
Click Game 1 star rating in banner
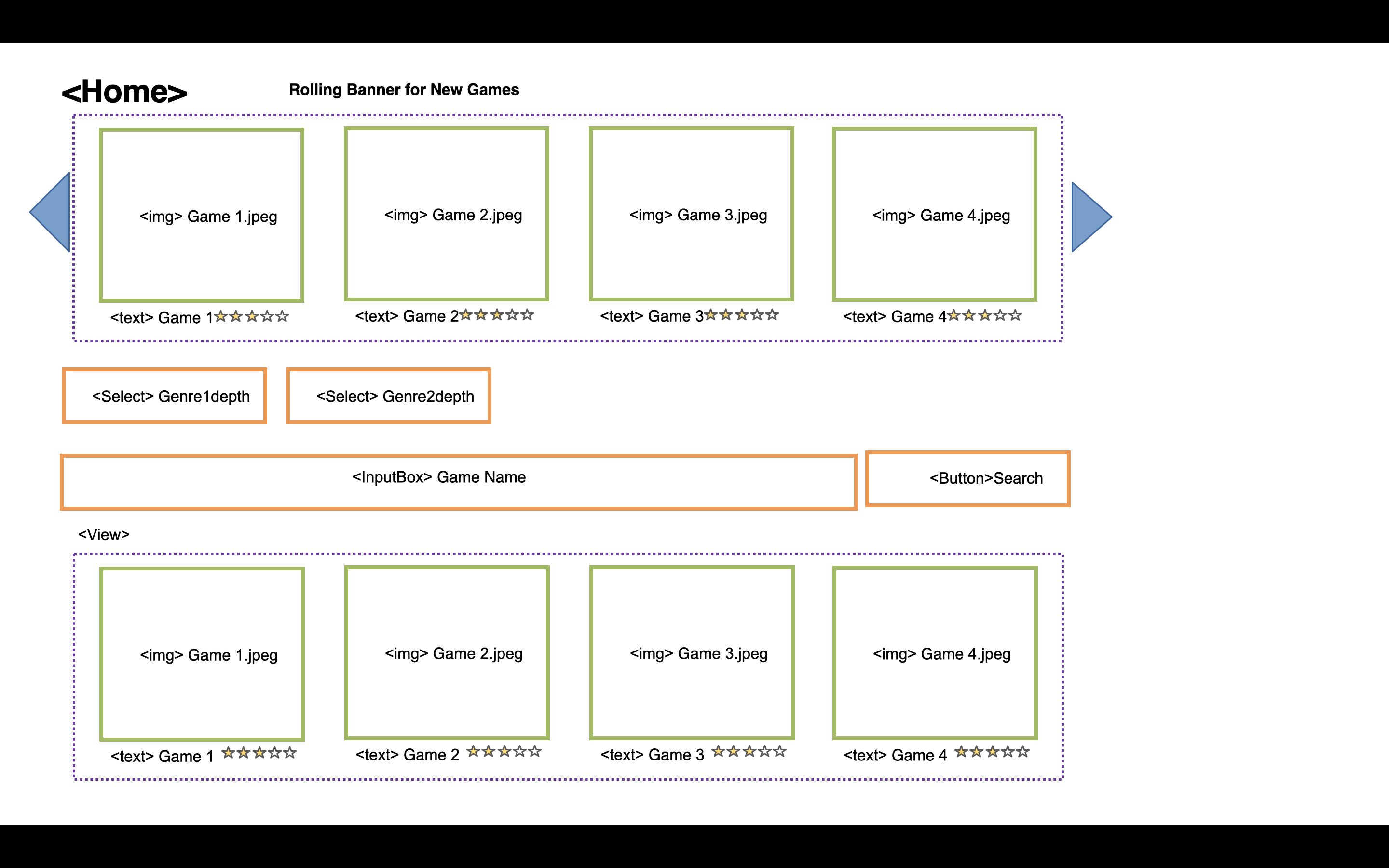[251, 316]
